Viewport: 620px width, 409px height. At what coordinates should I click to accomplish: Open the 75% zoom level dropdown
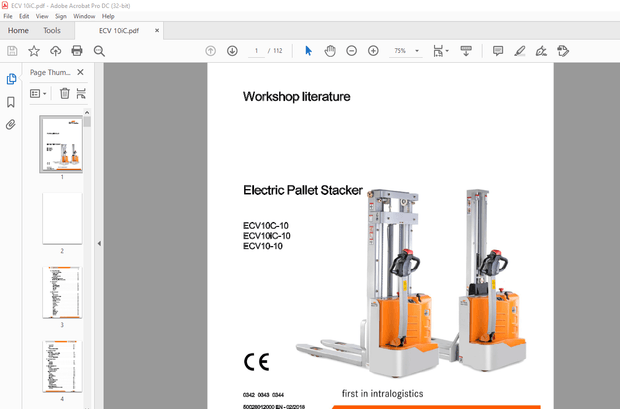pos(406,51)
